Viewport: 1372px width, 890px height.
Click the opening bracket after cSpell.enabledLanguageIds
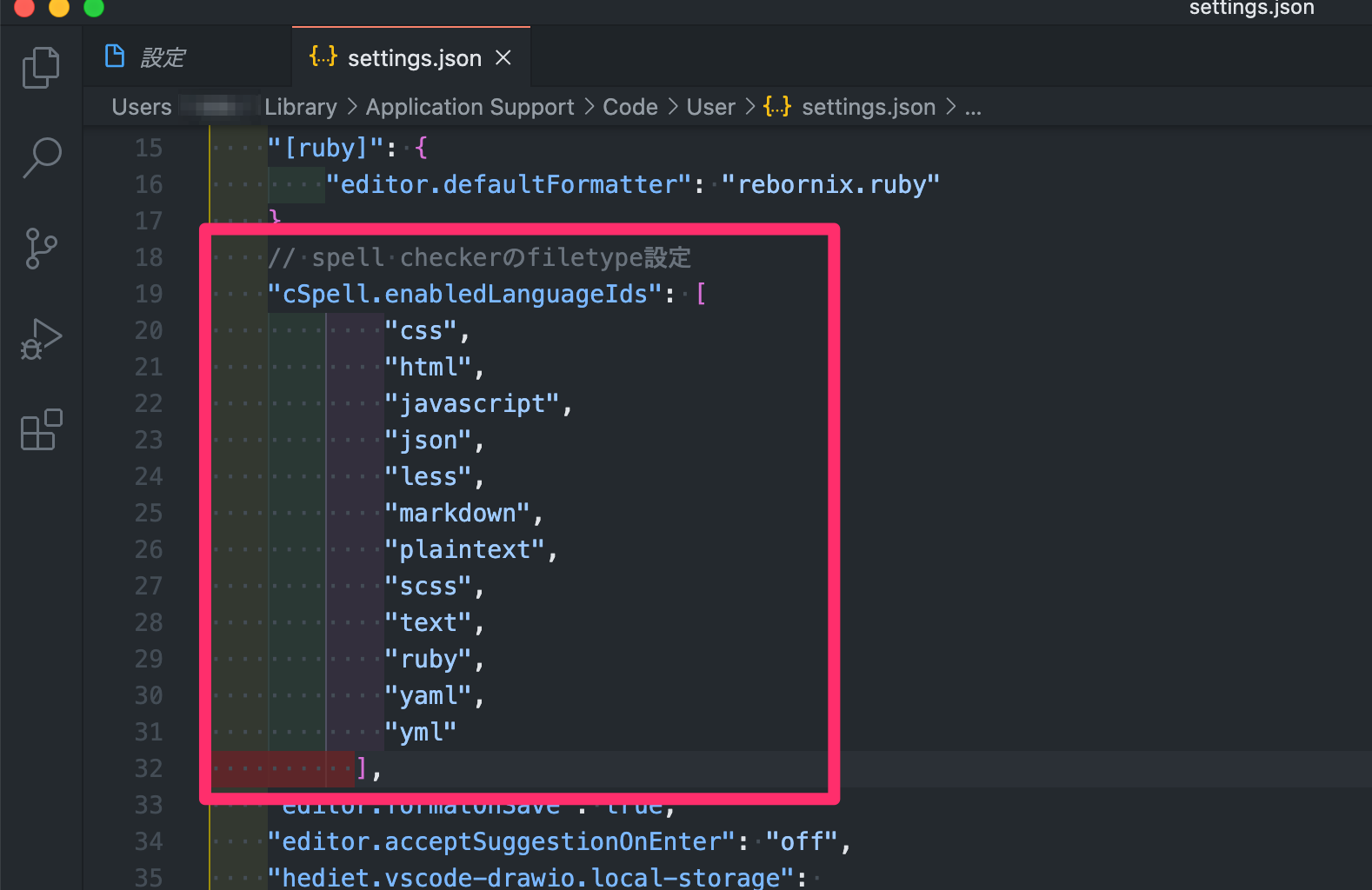tap(701, 294)
